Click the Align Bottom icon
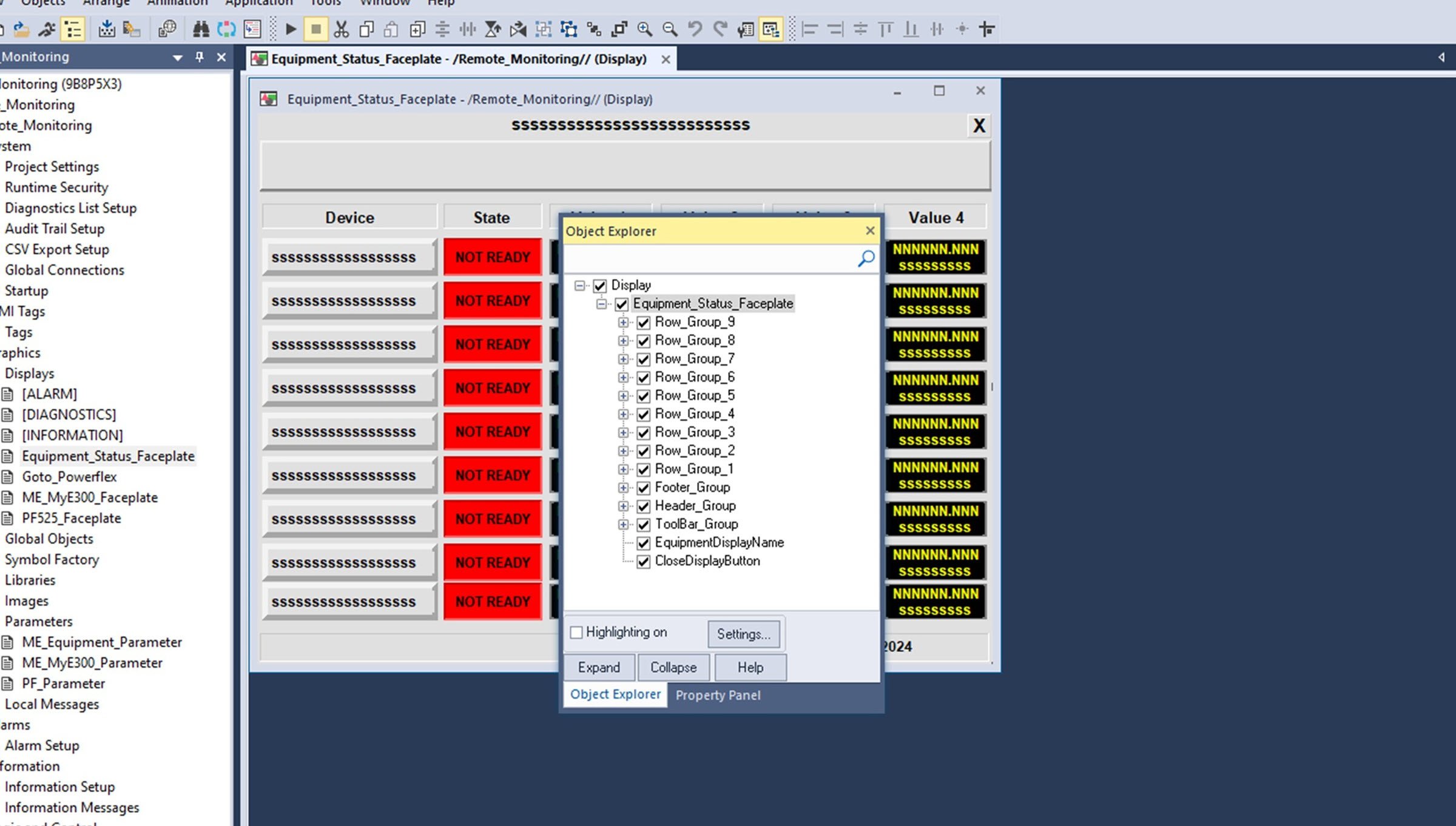 911,29
